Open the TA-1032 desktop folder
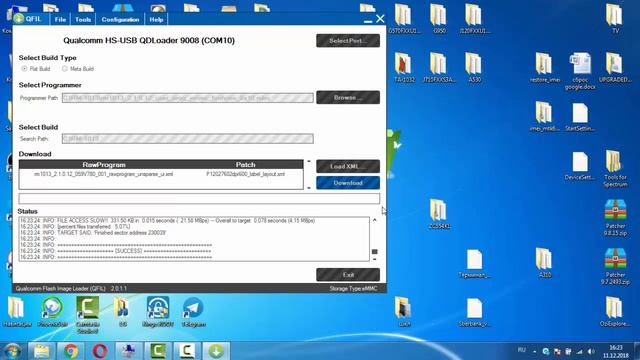 coord(404,68)
